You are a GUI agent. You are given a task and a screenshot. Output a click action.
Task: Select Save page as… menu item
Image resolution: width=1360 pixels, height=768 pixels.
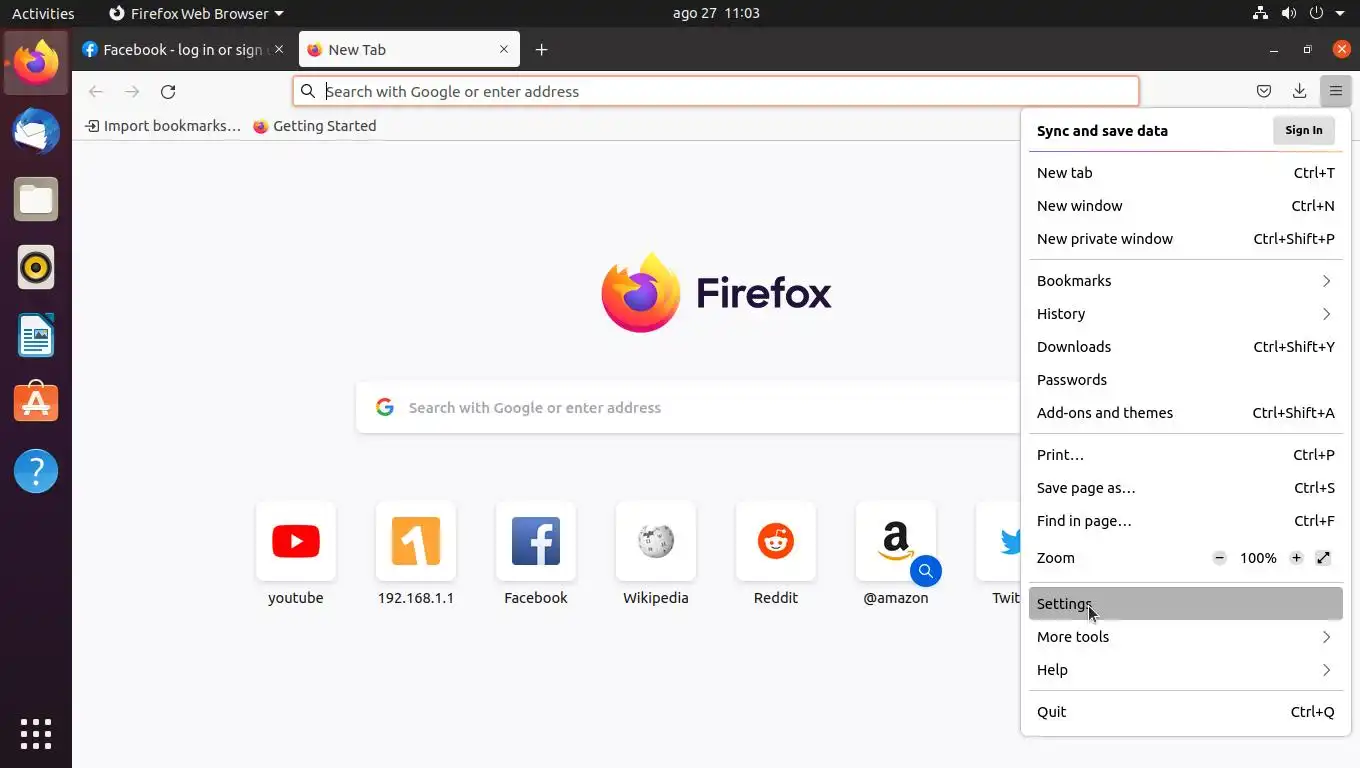click(1186, 488)
